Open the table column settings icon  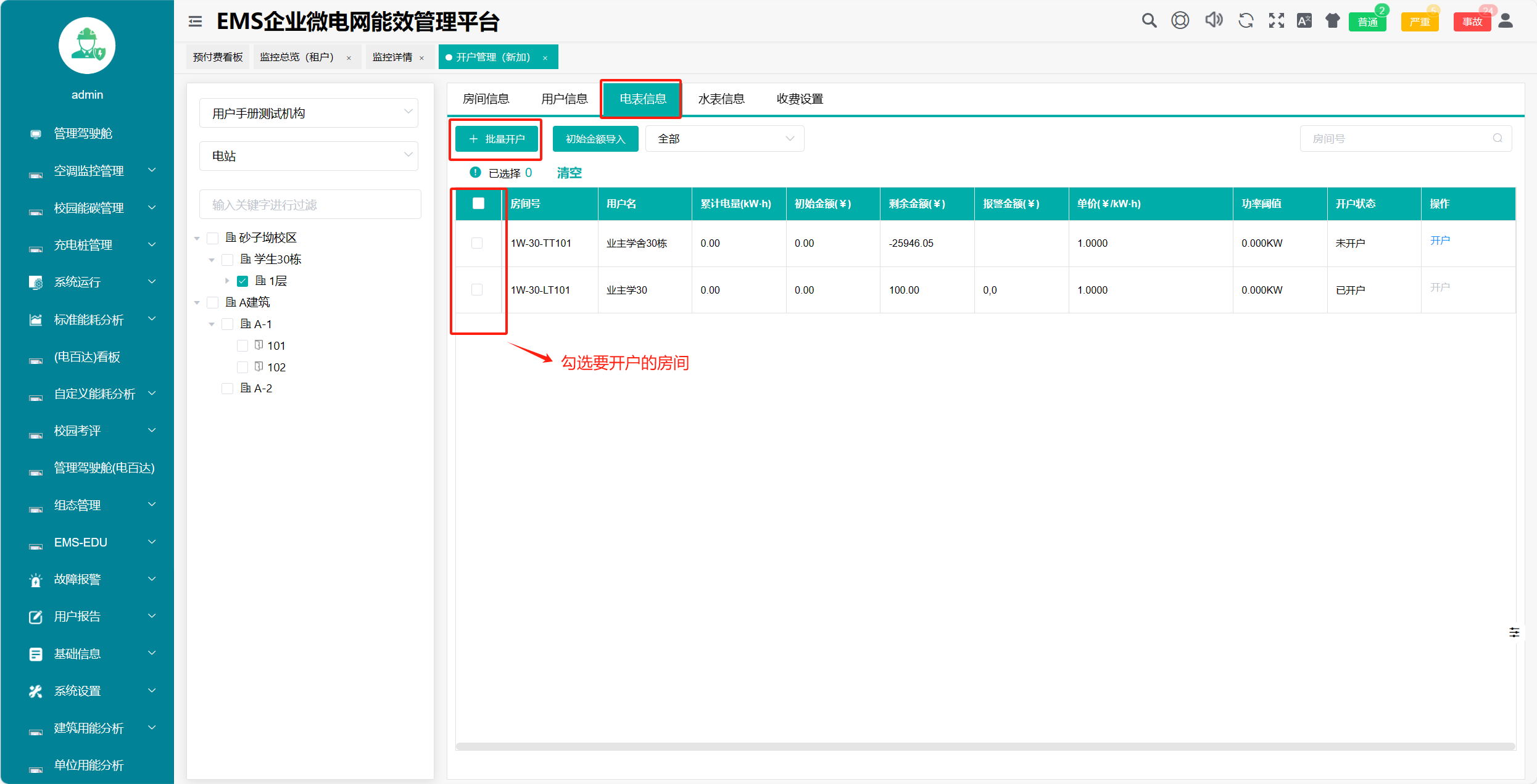point(1514,632)
